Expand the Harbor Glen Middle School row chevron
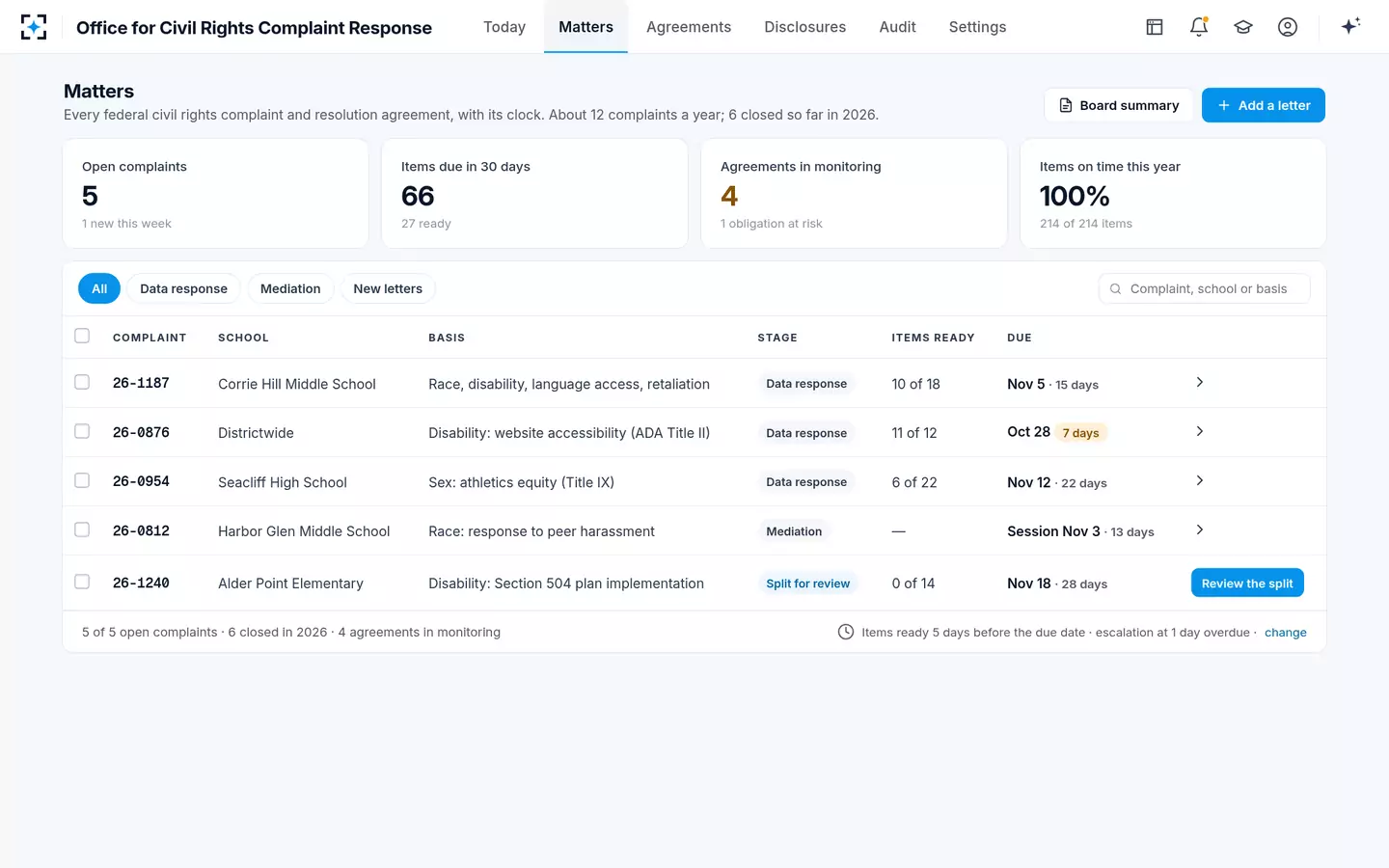This screenshot has width=1389, height=868. [x=1200, y=529]
